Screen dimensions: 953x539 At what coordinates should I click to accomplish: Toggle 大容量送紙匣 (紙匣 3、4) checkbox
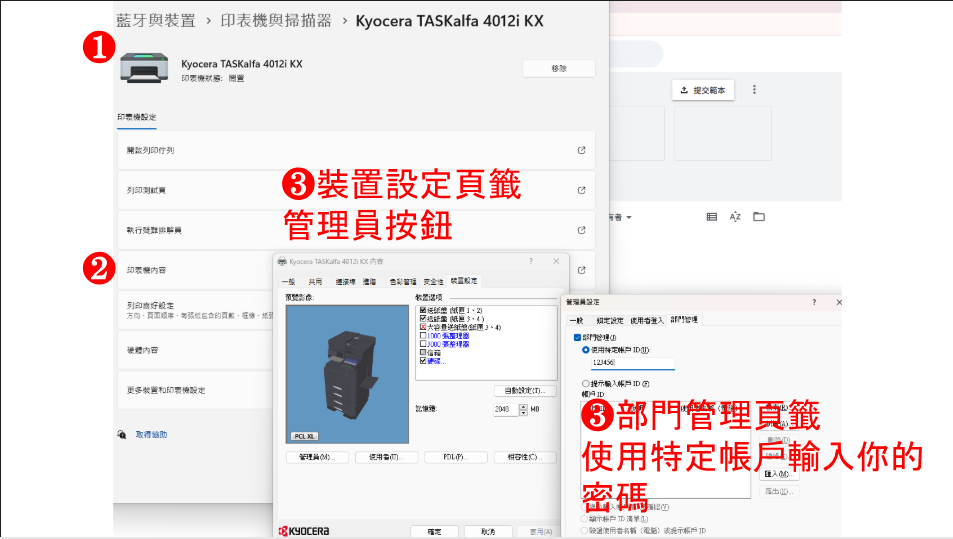point(423,327)
